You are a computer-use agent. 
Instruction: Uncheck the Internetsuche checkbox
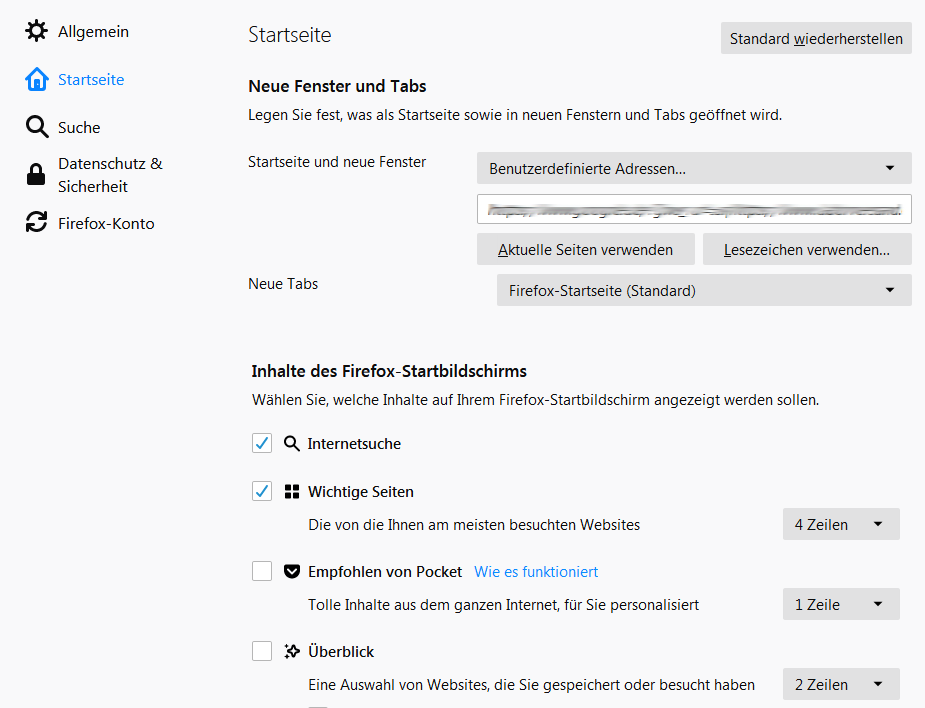coord(262,443)
